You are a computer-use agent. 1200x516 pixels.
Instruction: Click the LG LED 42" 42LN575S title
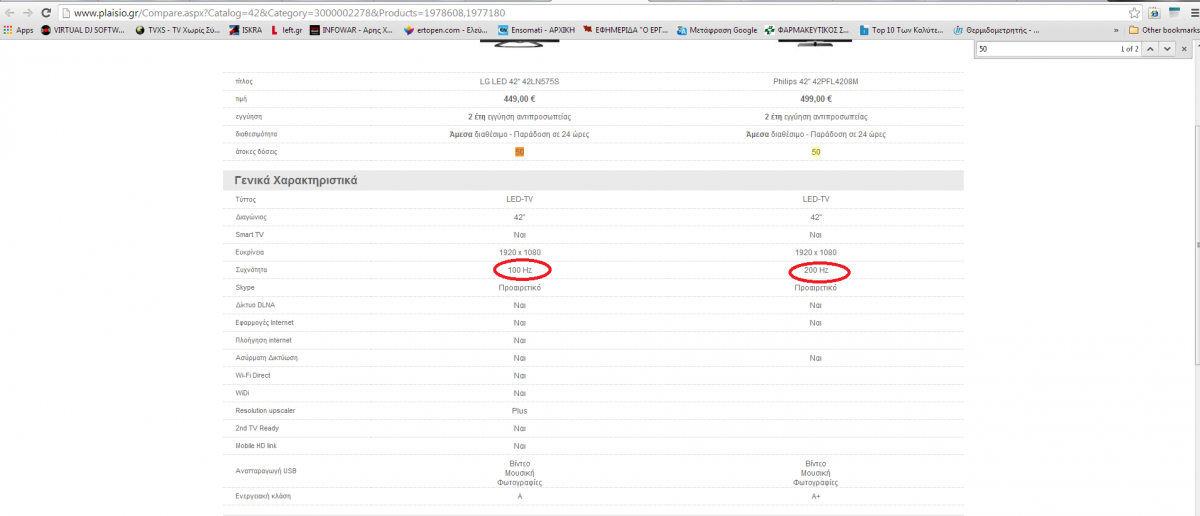[x=519, y=81]
